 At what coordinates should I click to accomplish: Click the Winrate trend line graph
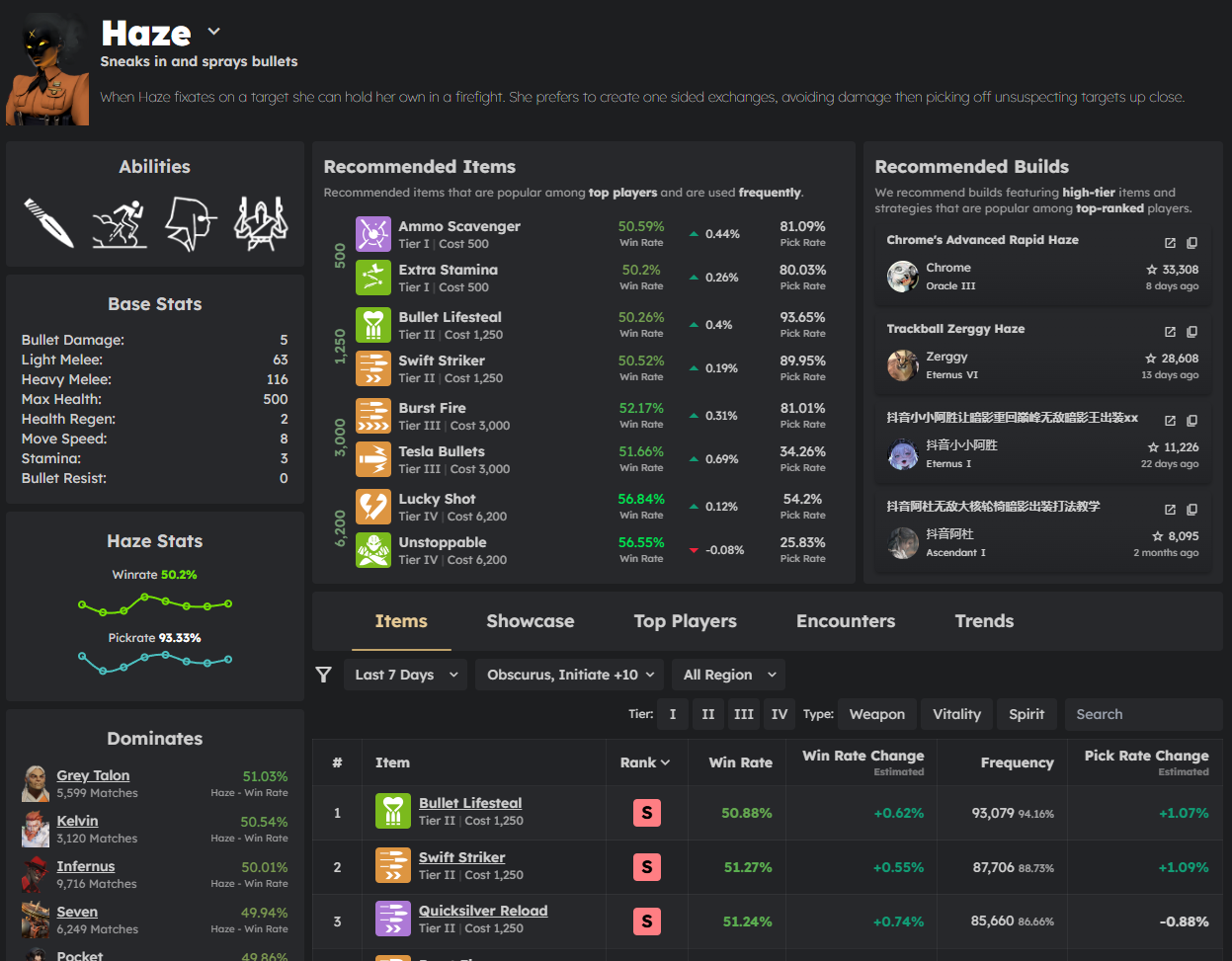154,601
